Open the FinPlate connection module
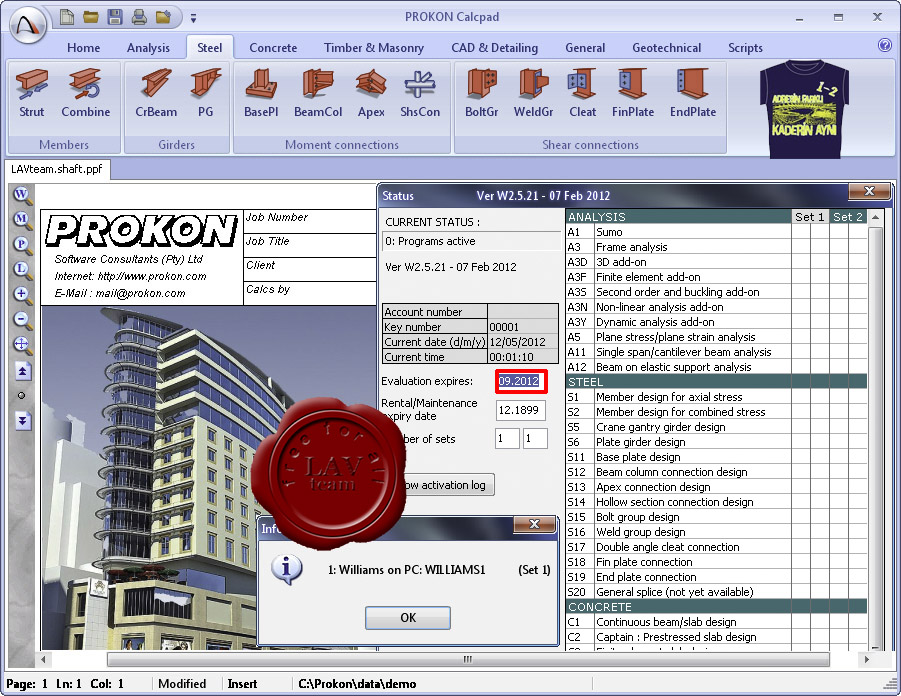Screen dimensions: 901x696 click(x=633, y=93)
